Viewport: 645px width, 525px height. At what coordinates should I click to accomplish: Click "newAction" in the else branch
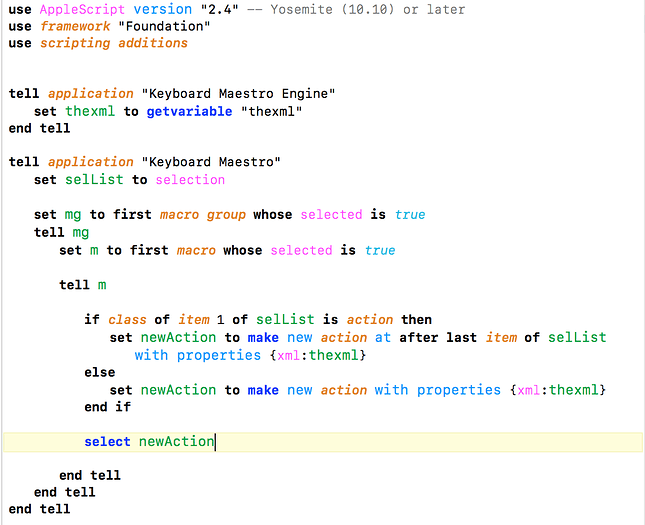click(178, 390)
